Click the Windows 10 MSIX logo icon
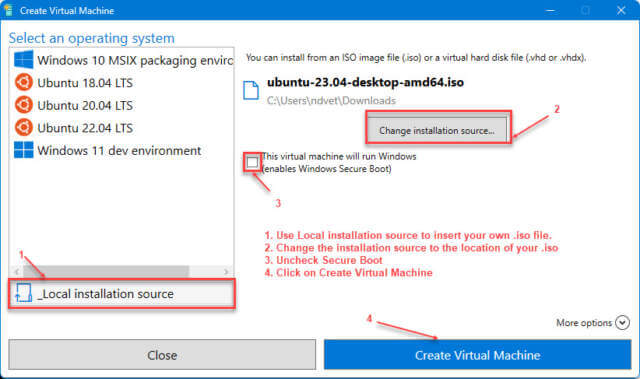The image size is (640, 379). coord(24,60)
